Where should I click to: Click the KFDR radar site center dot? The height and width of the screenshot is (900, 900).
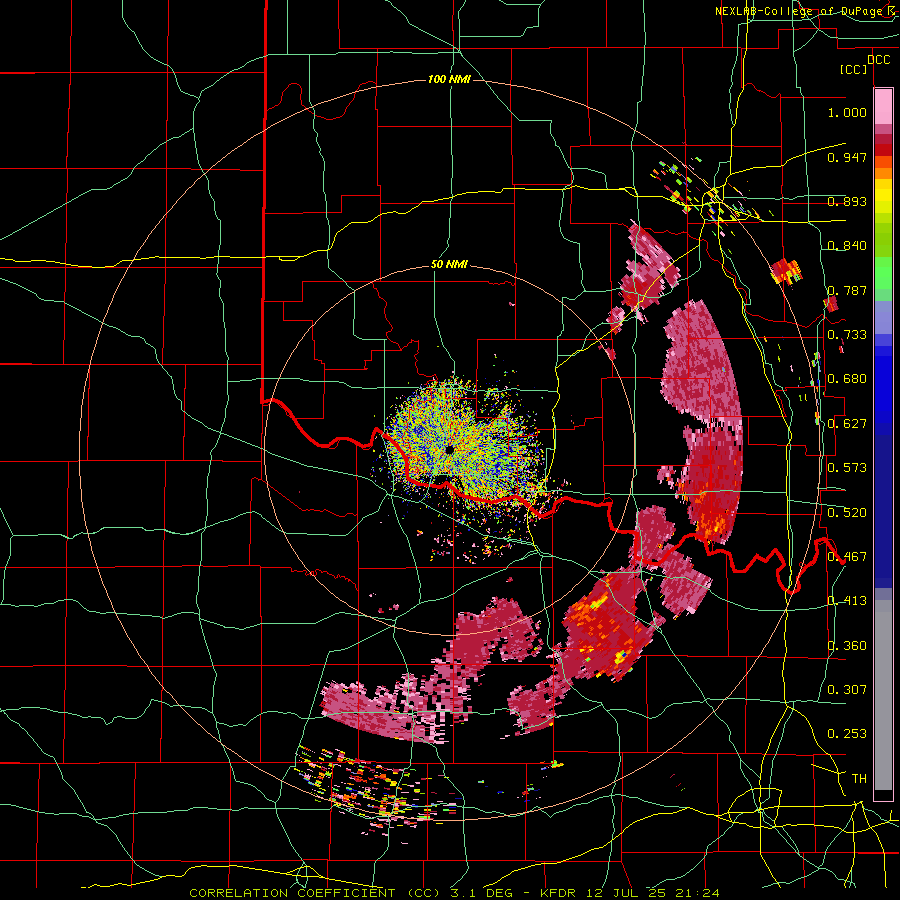(449, 450)
